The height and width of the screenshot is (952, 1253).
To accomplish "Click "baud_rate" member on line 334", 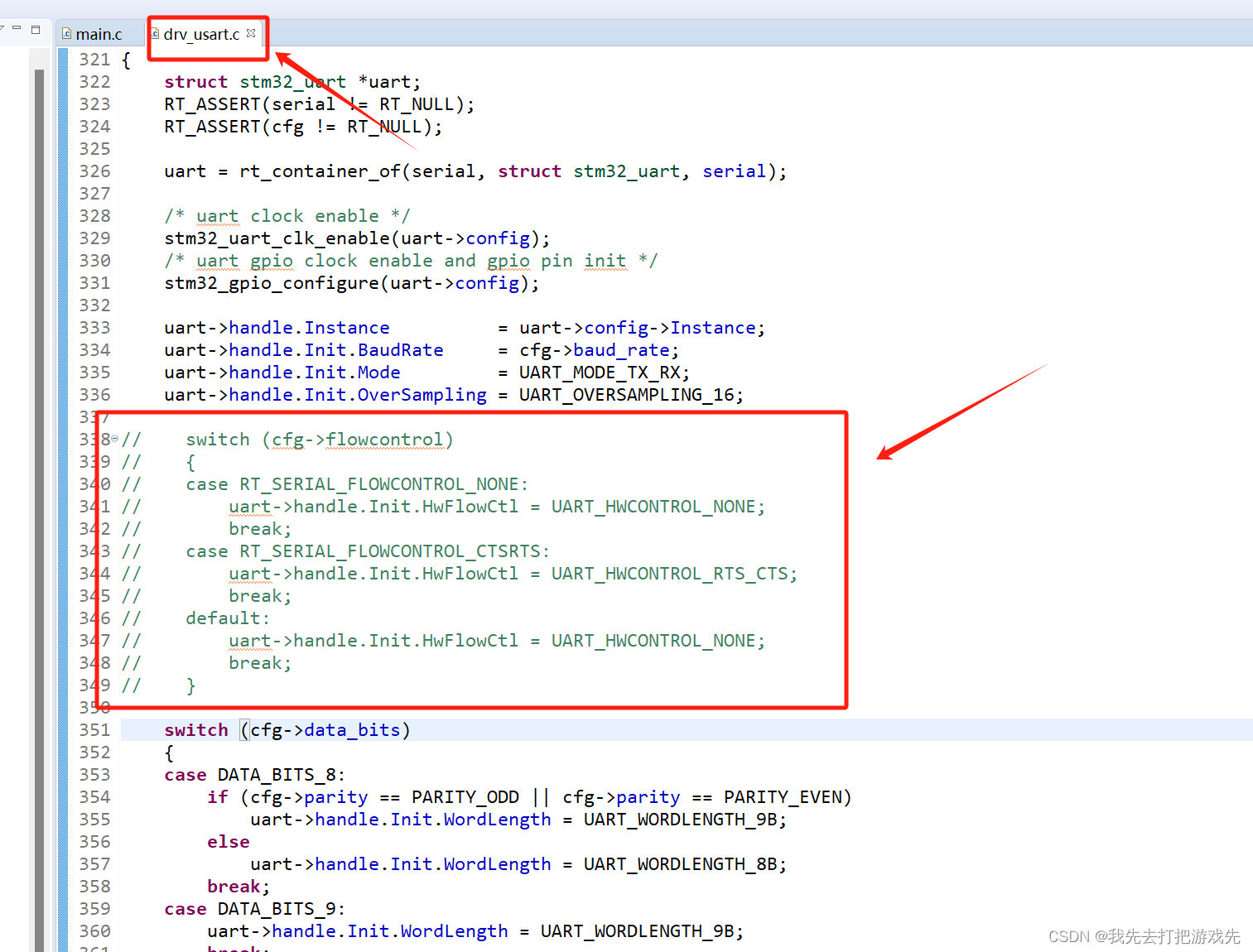I will click(621, 350).
